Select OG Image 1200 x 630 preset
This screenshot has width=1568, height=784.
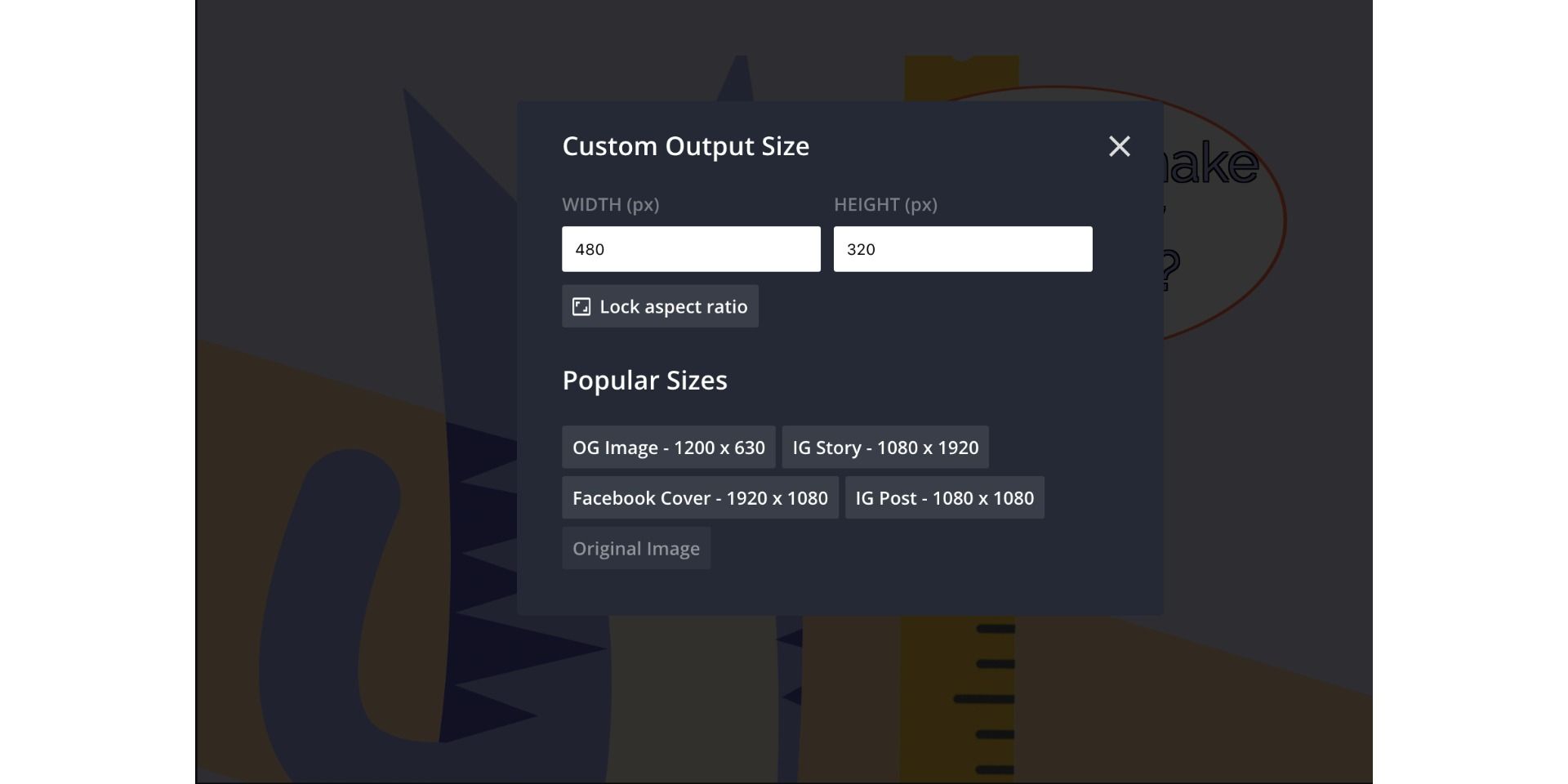click(668, 448)
